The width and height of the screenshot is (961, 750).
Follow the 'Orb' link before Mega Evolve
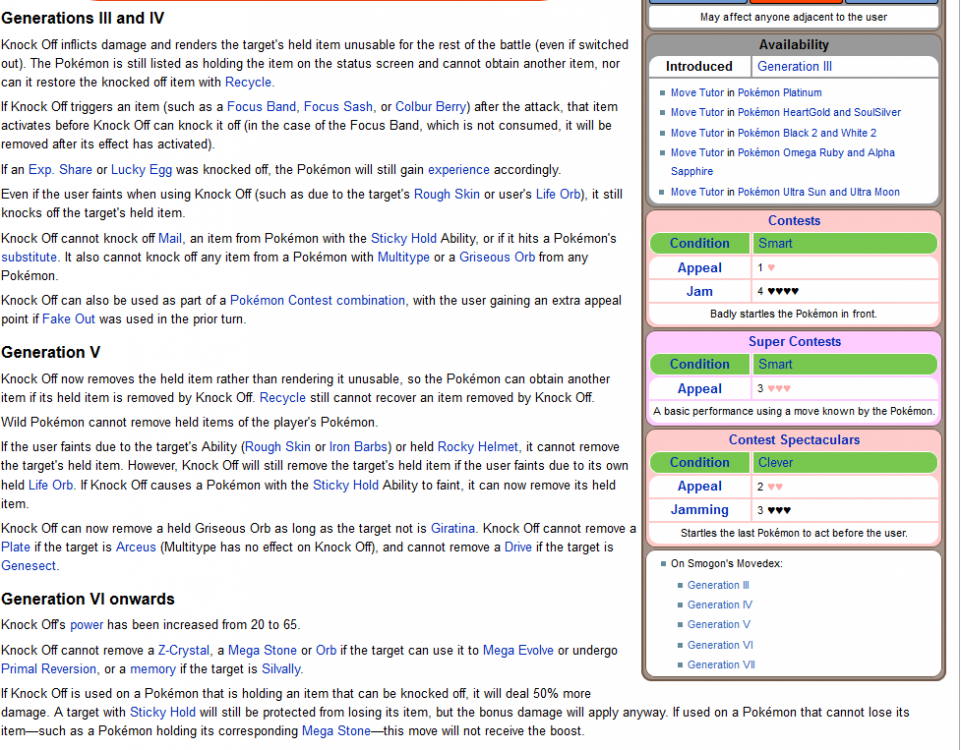point(326,650)
